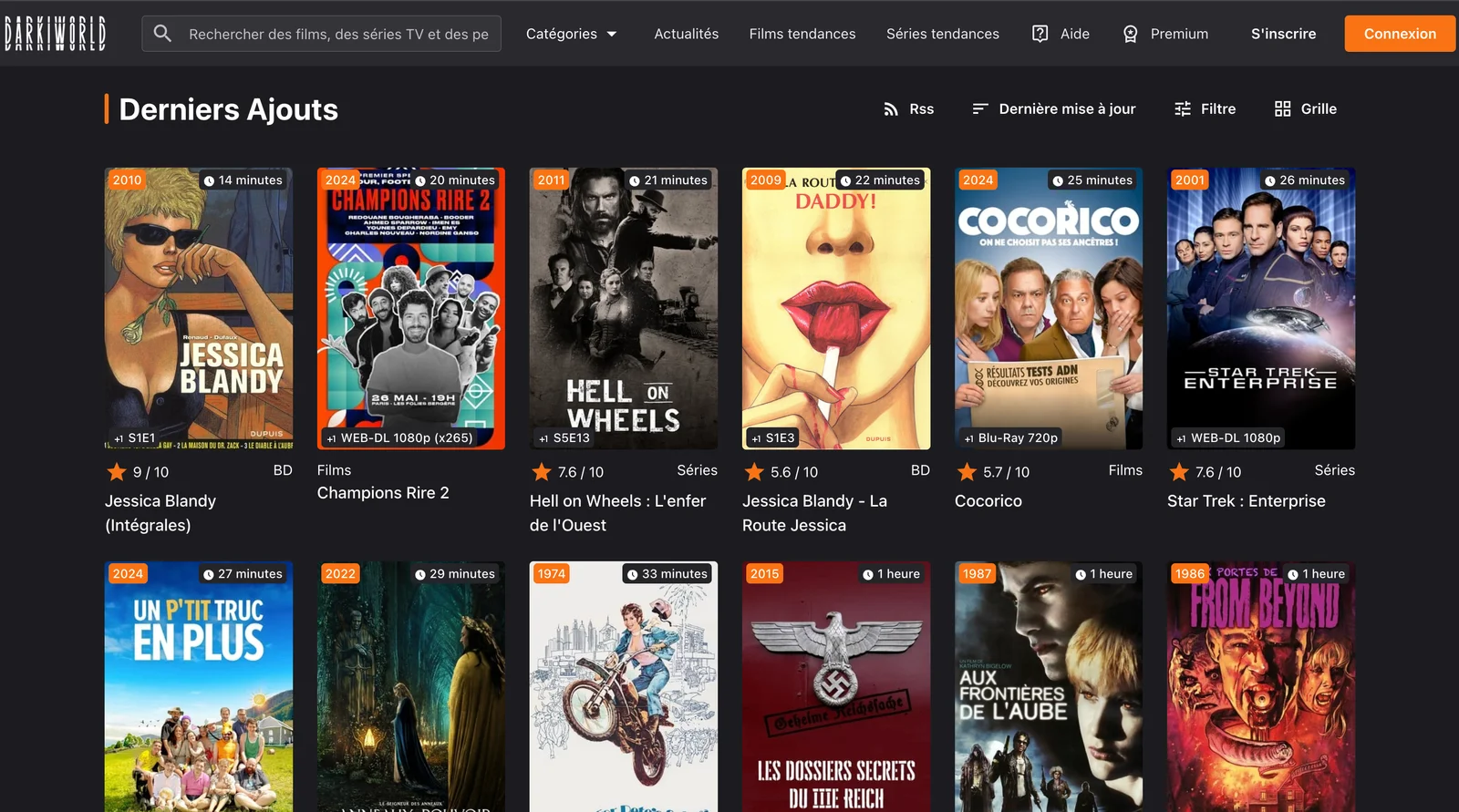This screenshot has width=1459, height=812.
Task: Click the S'inscrire link
Action: click(x=1283, y=34)
